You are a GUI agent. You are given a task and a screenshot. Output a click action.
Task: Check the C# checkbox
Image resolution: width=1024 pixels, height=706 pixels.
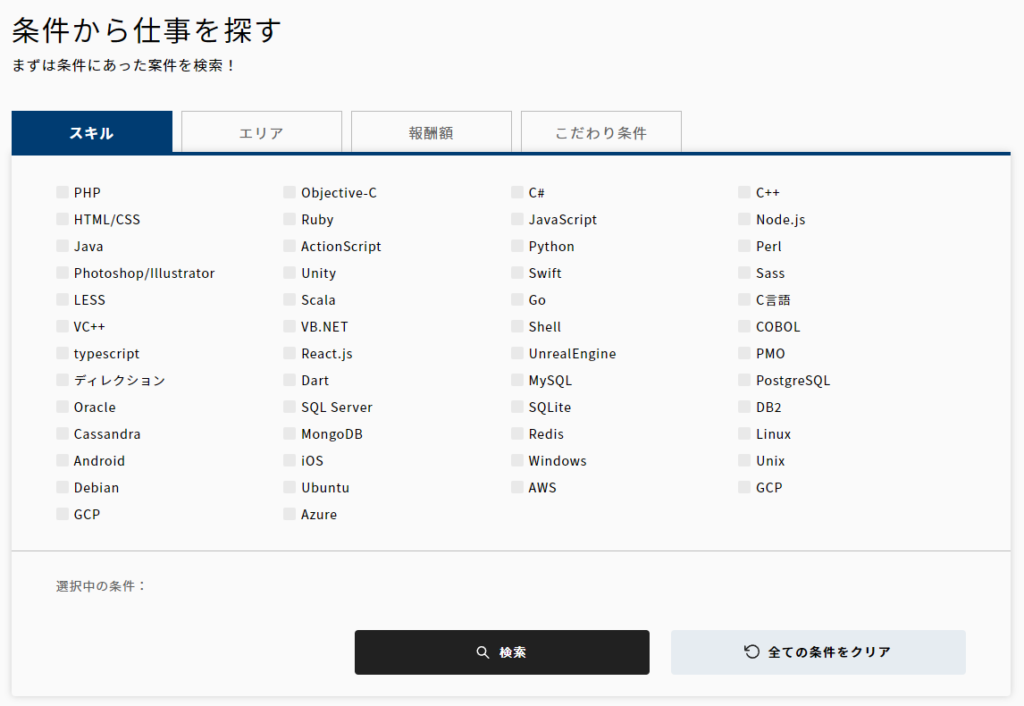pyautogui.click(x=517, y=192)
